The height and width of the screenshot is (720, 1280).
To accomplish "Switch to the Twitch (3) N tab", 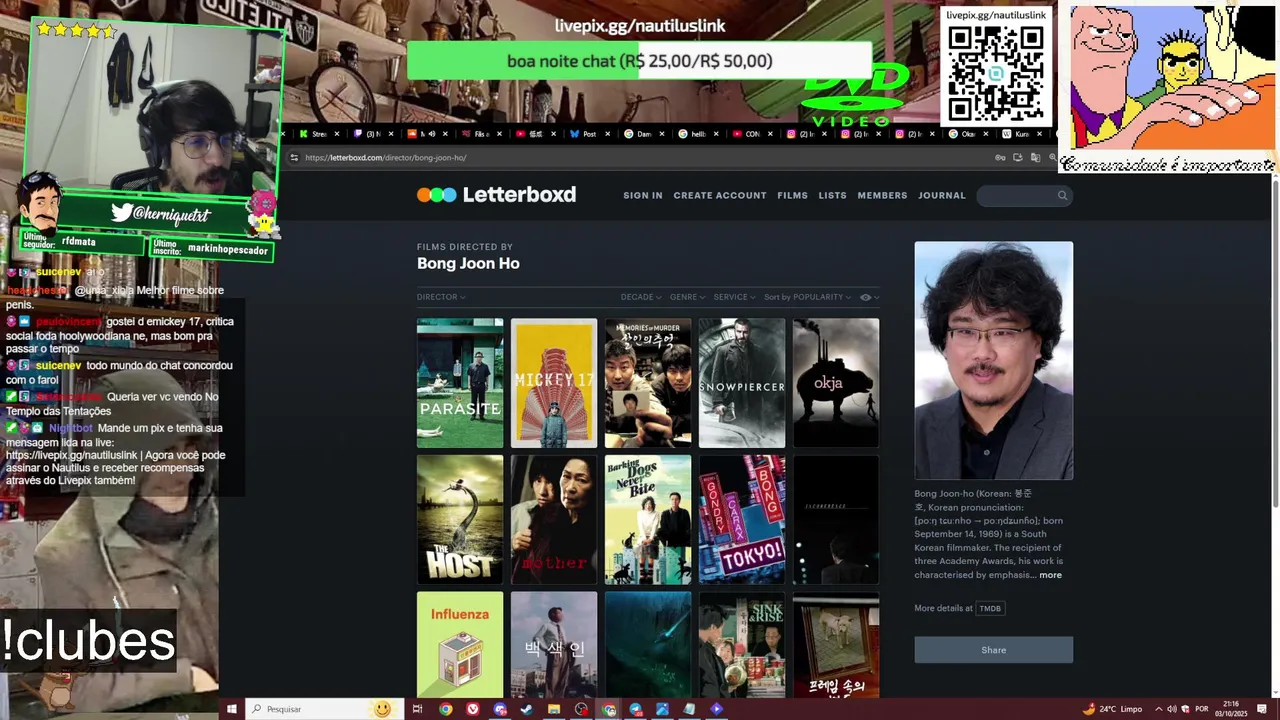I will pyautogui.click(x=372, y=134).
